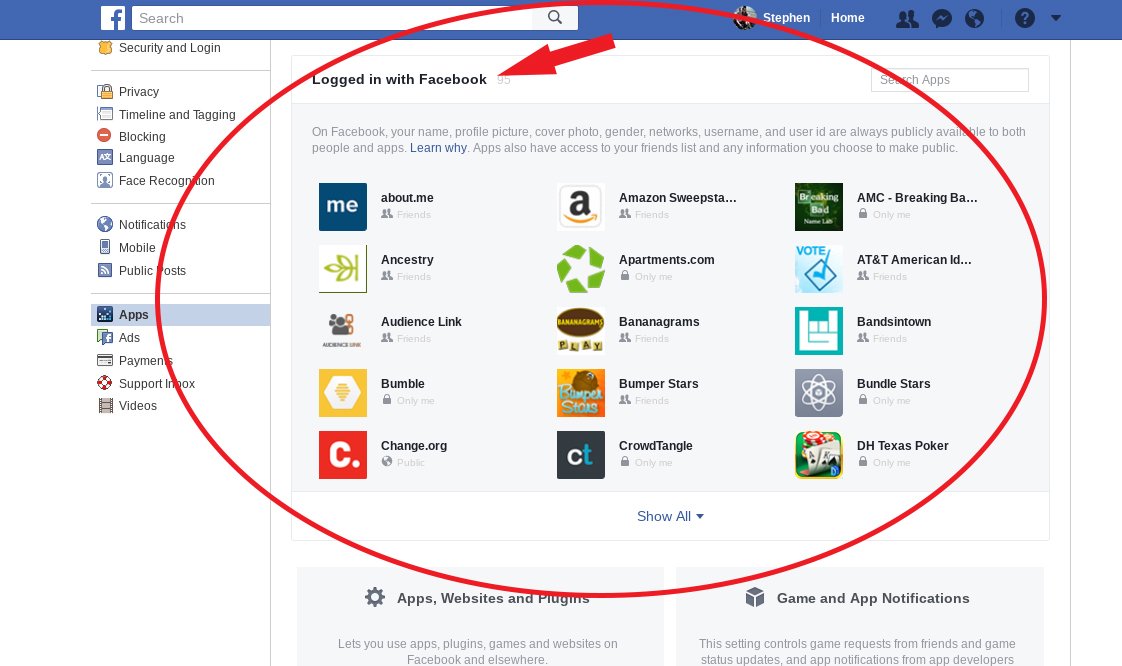This screenshot has height=666, width=1122.
Task: Click the Change.org red app icon
Action: tap(343, 455)
